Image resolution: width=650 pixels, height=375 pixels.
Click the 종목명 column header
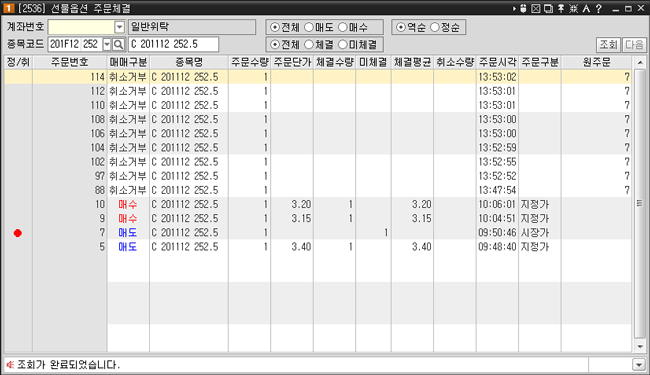pos(189,63)
